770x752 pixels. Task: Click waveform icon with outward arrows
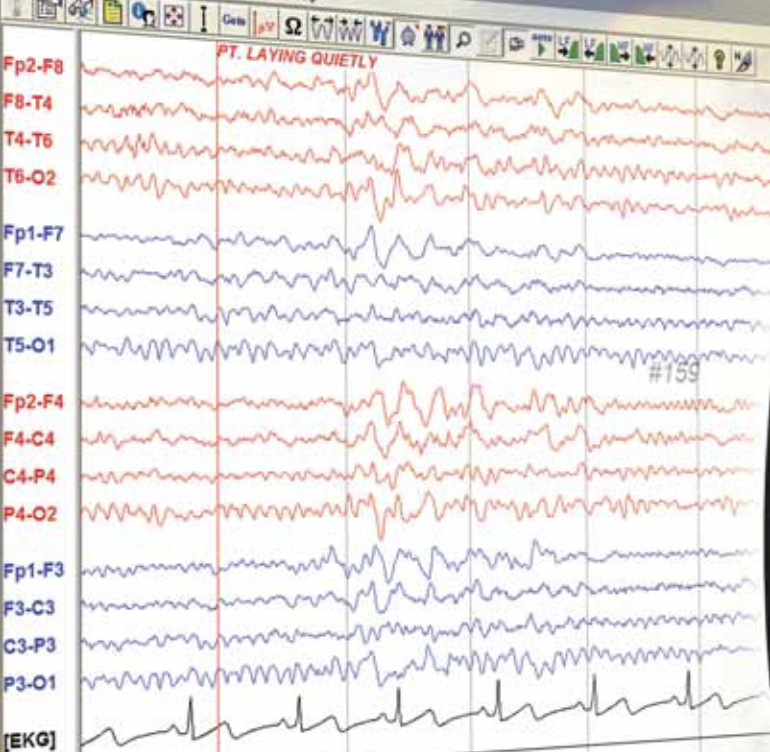(322, 29)
